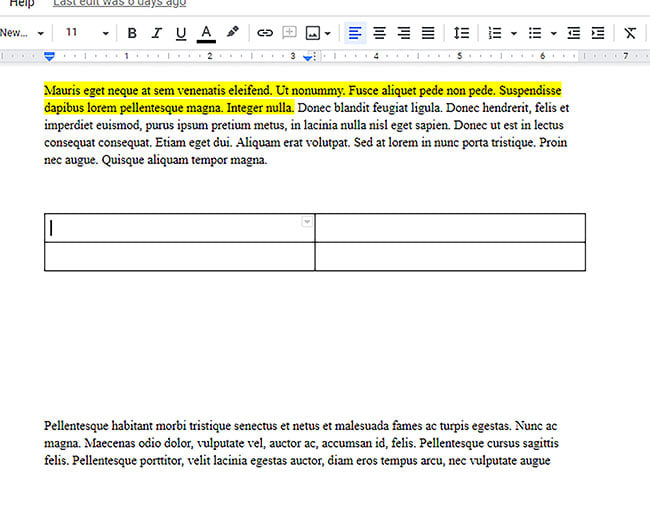Click the bottom-right table cell
This screenshot has height=507, width=650.
450,257
